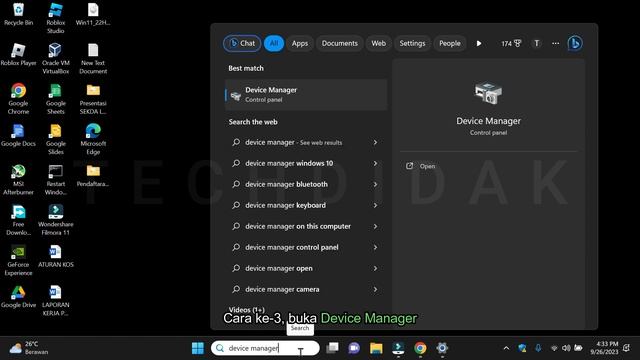
Task: Switch to the Chat search tab
Action: point(242,43)
